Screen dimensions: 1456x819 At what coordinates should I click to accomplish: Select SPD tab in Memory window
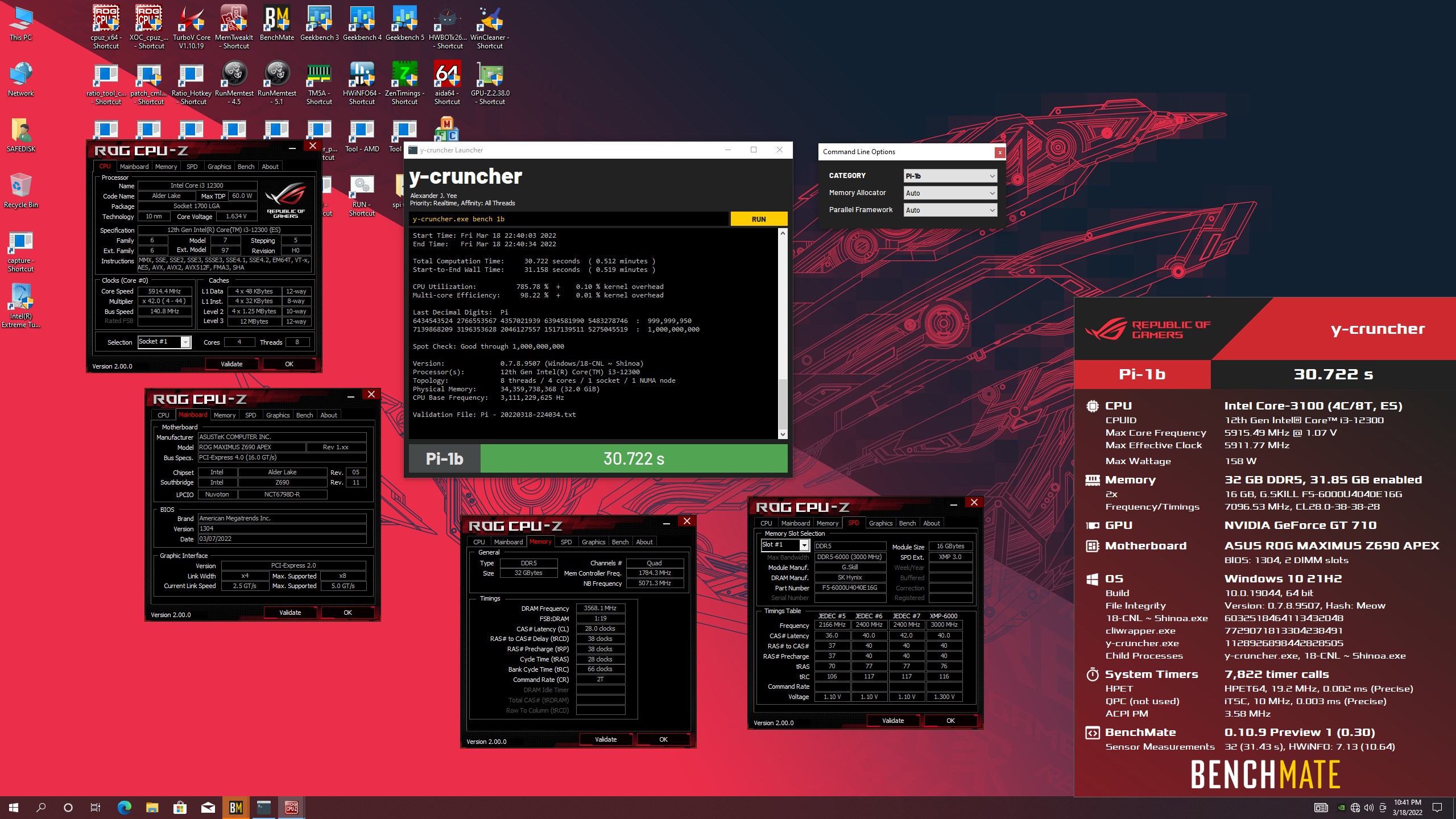566,542
